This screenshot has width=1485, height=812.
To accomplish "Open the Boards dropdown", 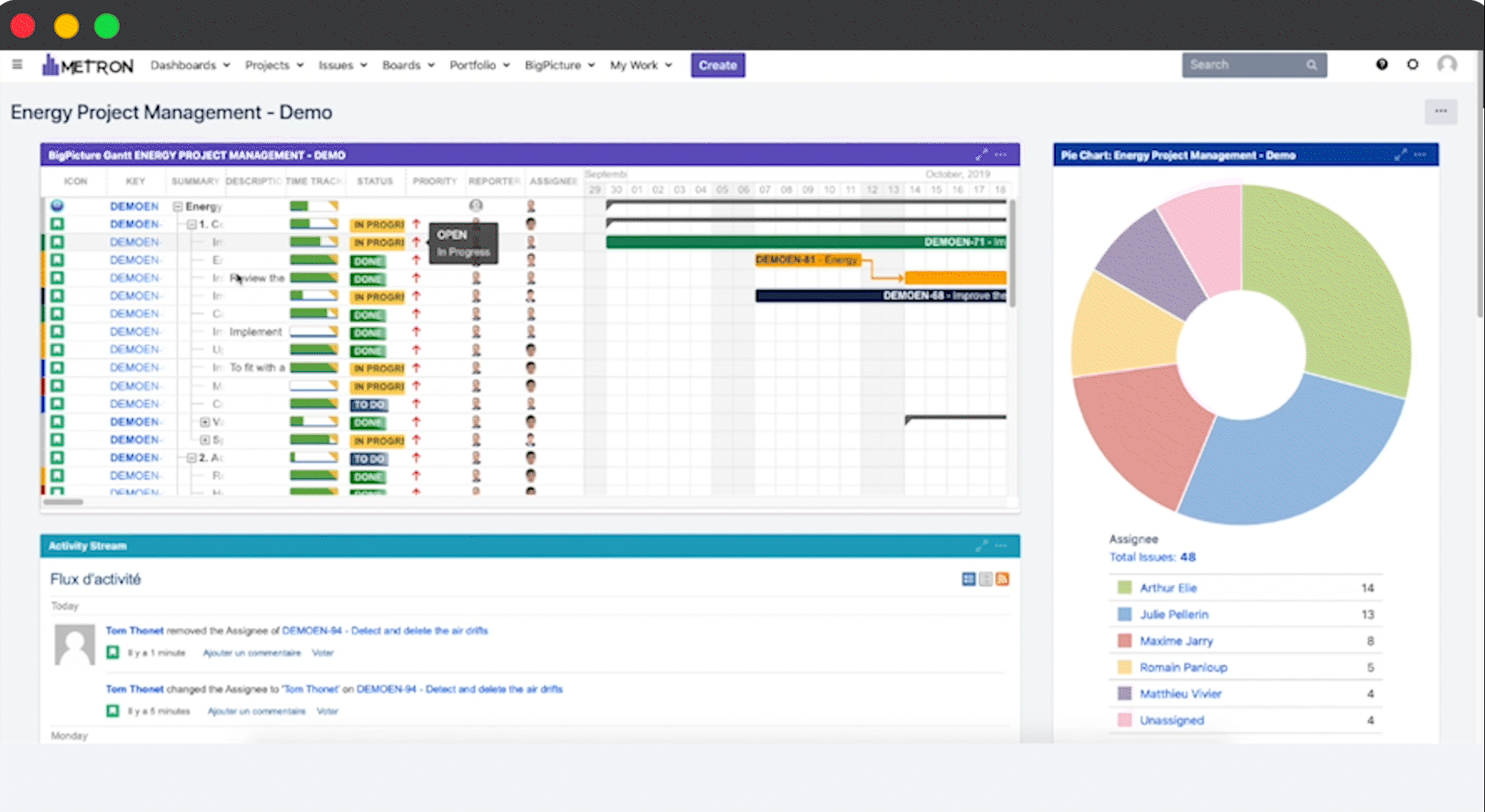I will pyautogui.click(x=408, y=65).
